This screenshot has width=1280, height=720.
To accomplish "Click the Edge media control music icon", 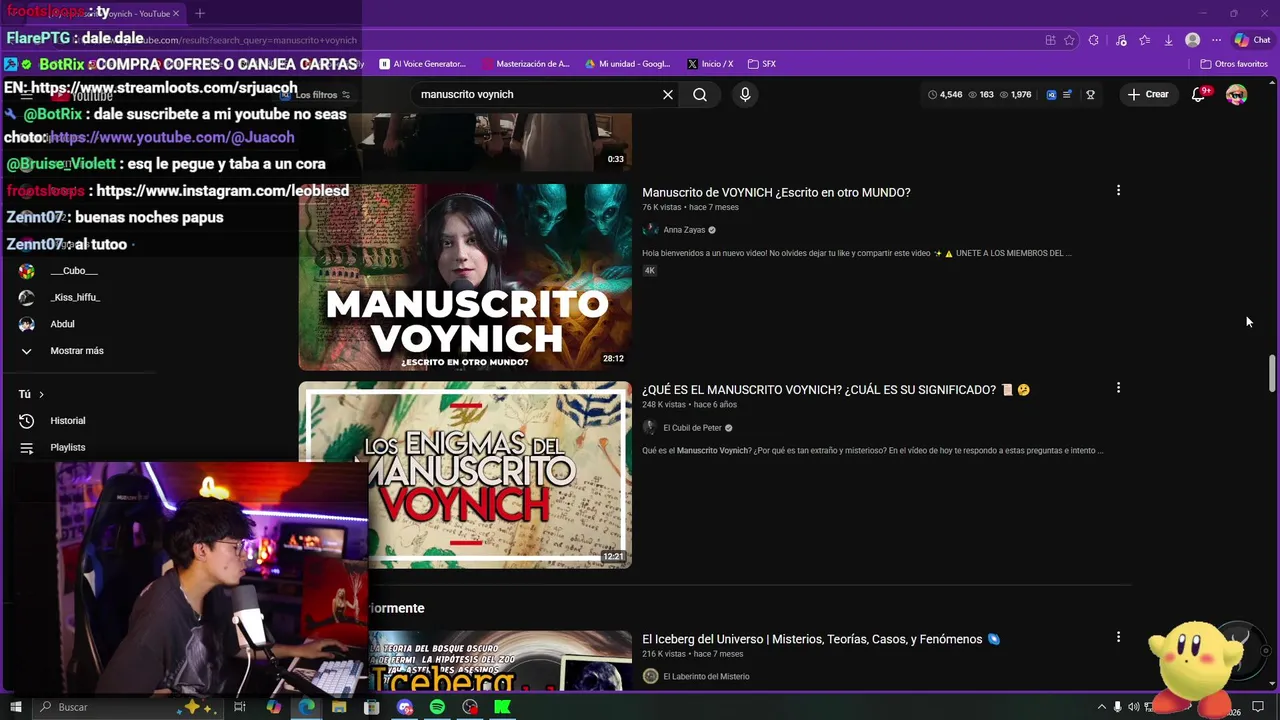I will point(1120,40).
